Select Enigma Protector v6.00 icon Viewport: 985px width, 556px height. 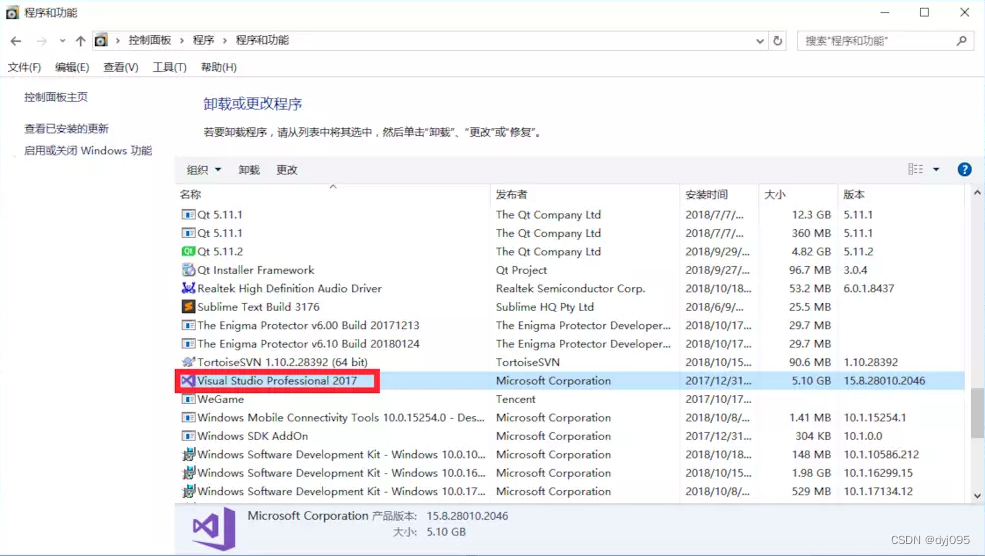point(188,325)
